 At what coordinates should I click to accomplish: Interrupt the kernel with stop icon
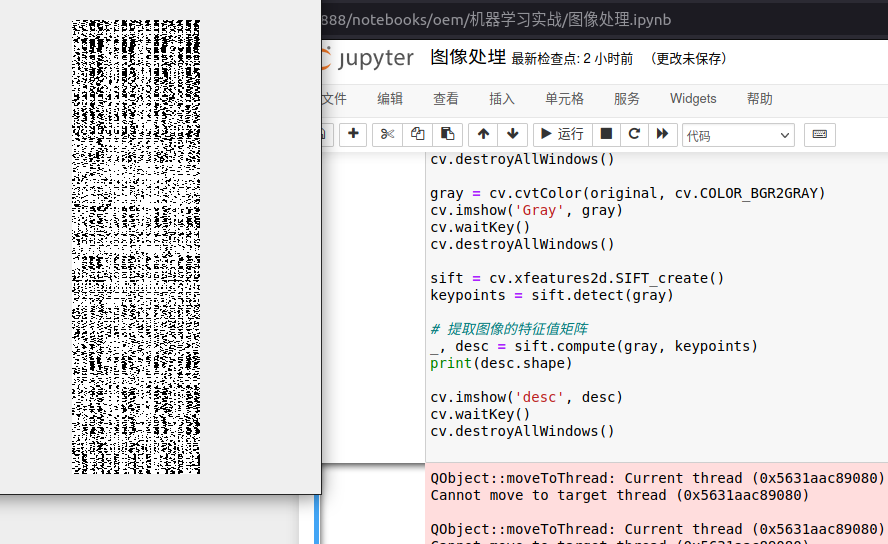(606, 134)
